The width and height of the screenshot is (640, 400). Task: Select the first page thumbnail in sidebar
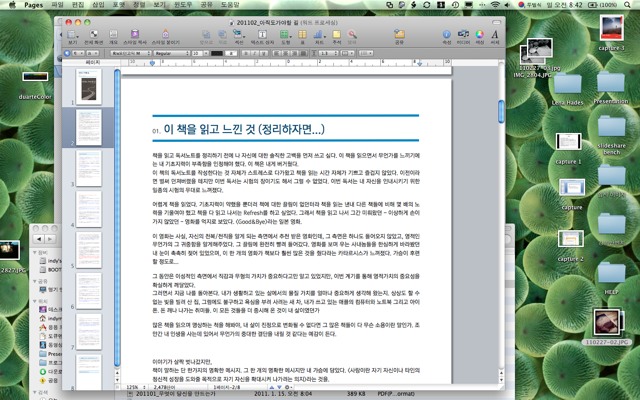point(88,87)
